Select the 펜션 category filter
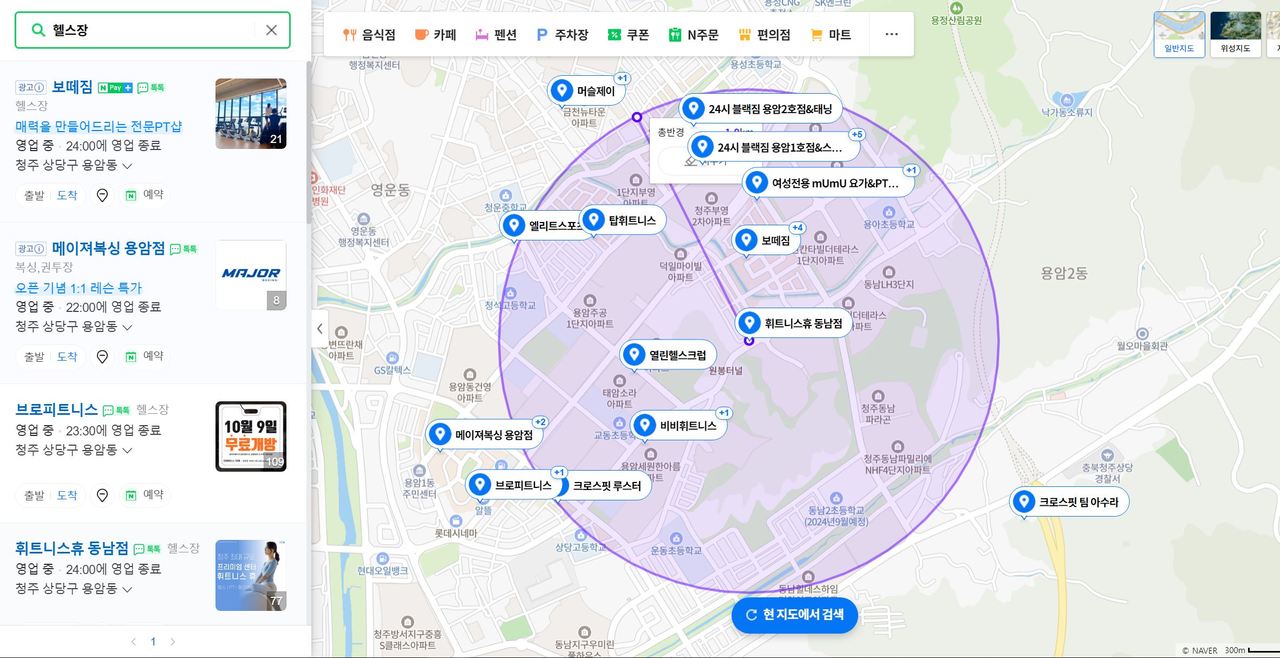 click(x=496, y=34)
